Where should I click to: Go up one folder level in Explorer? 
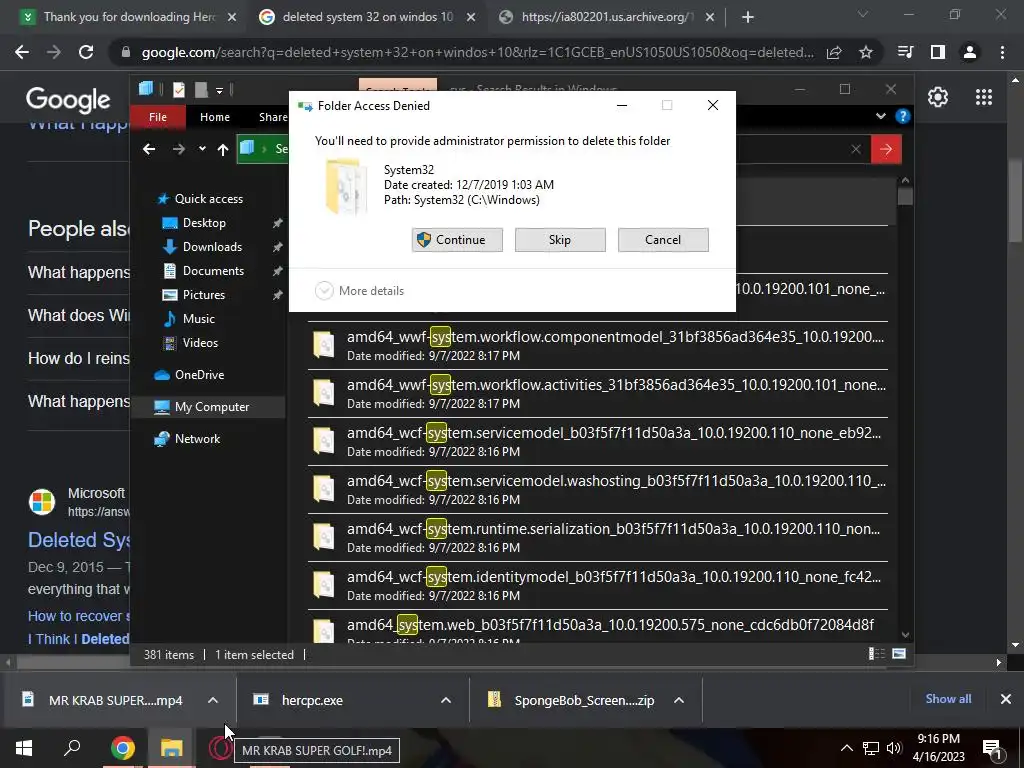coord(223,150)
